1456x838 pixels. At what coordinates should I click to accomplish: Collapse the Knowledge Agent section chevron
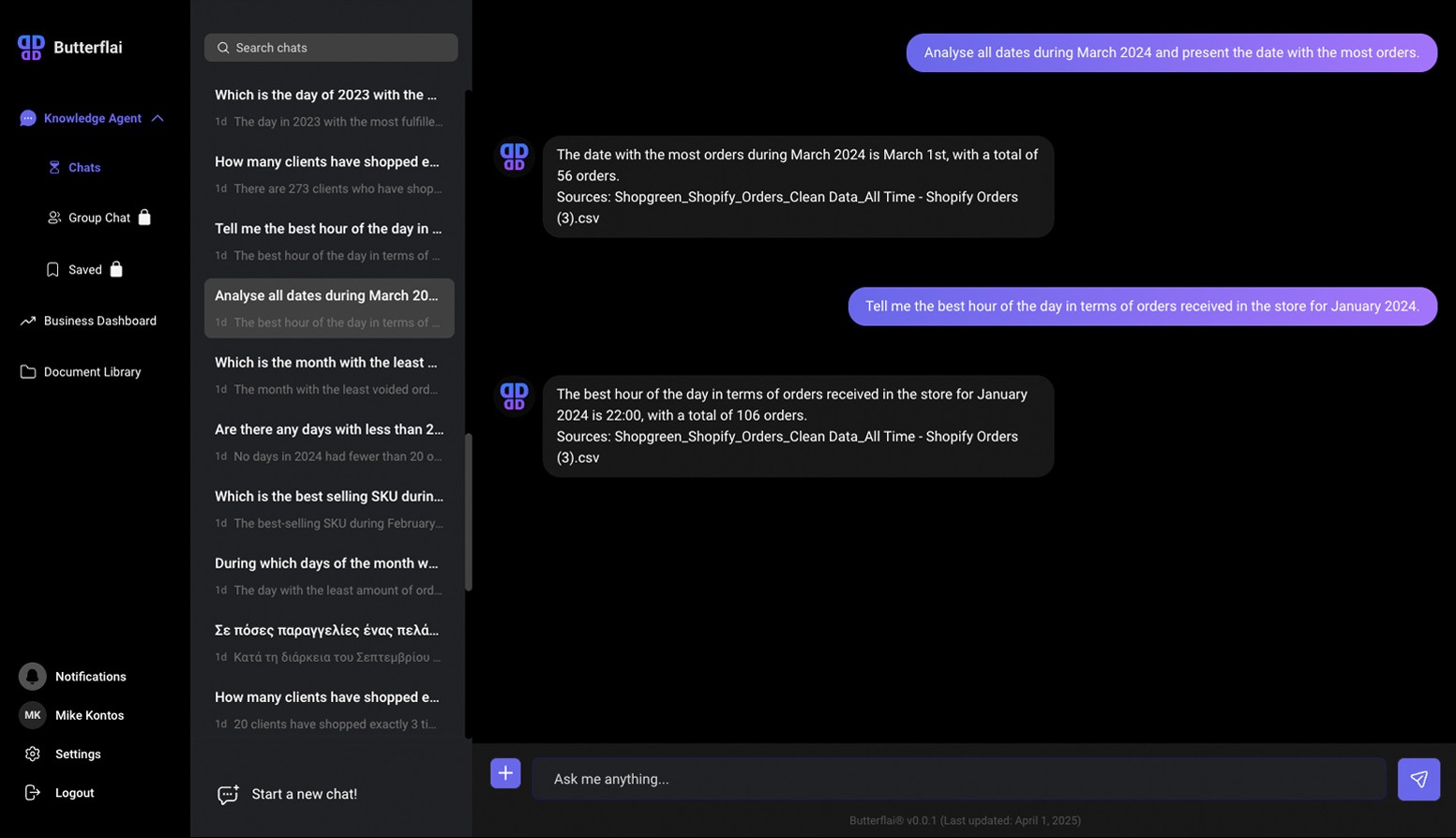[x=158, y=118]
